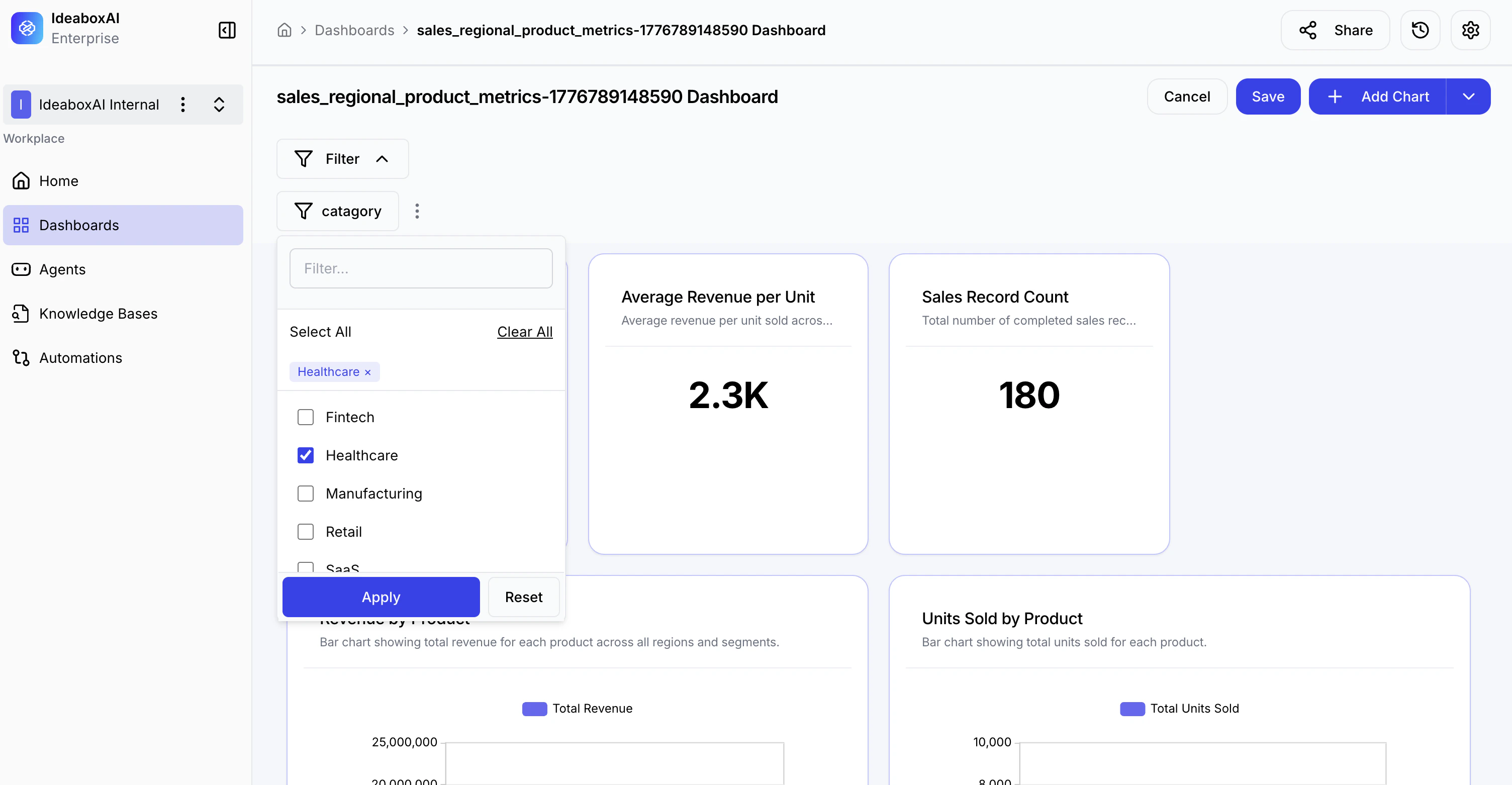Open Agents in the sidebar

click(x=123, y=269)
